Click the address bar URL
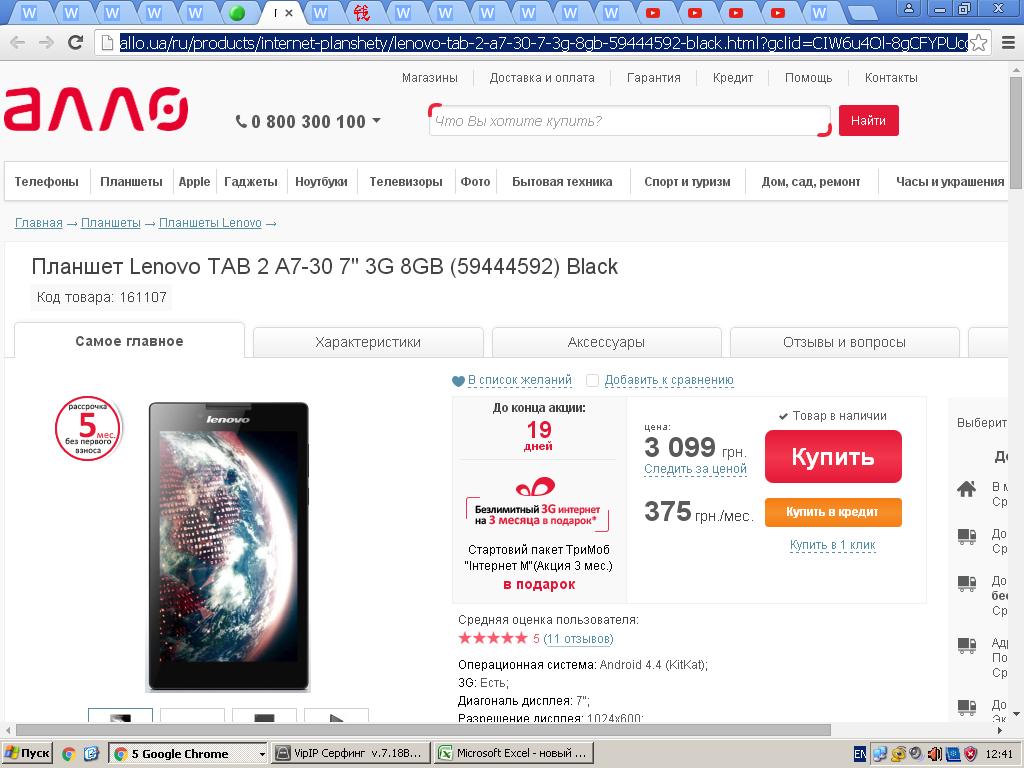 [542, 43]
